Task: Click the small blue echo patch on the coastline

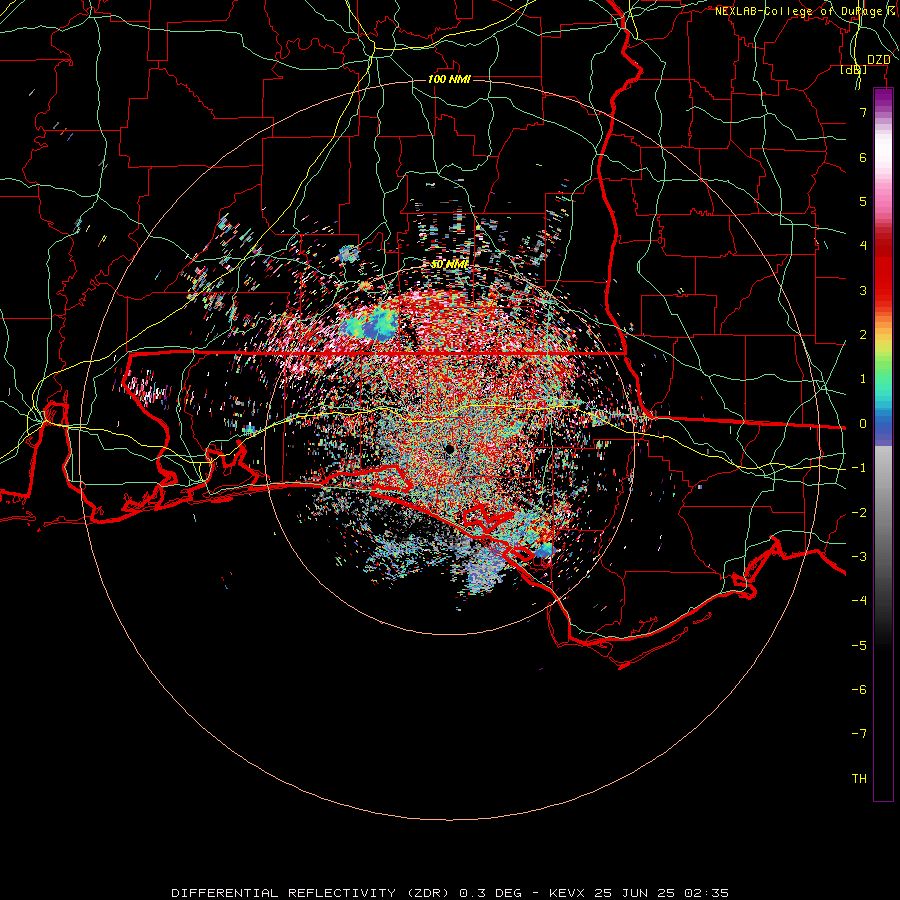Action: [x=544, y=550]
